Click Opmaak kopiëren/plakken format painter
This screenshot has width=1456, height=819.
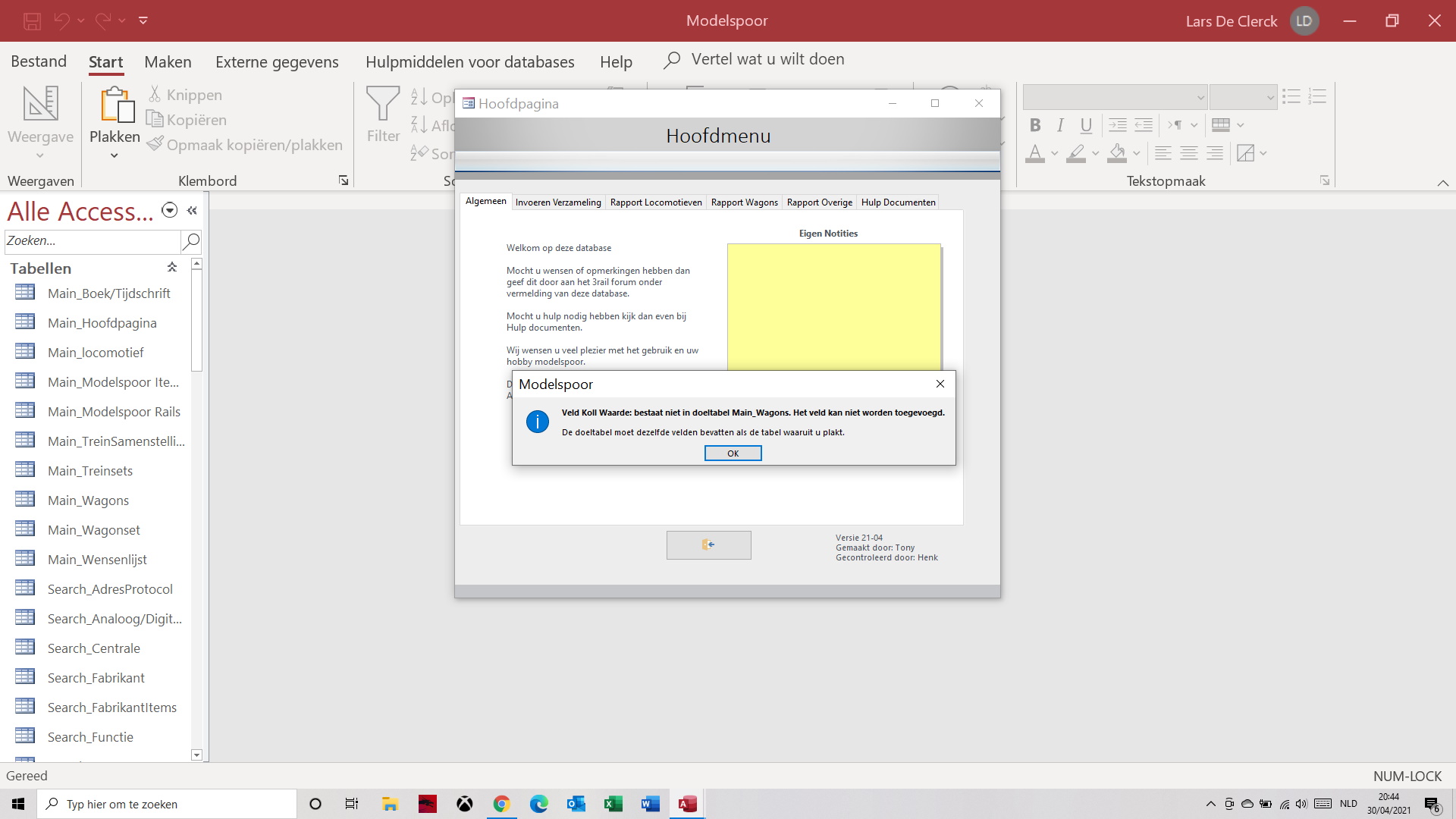pyautogui.click(x=244, y=145)
